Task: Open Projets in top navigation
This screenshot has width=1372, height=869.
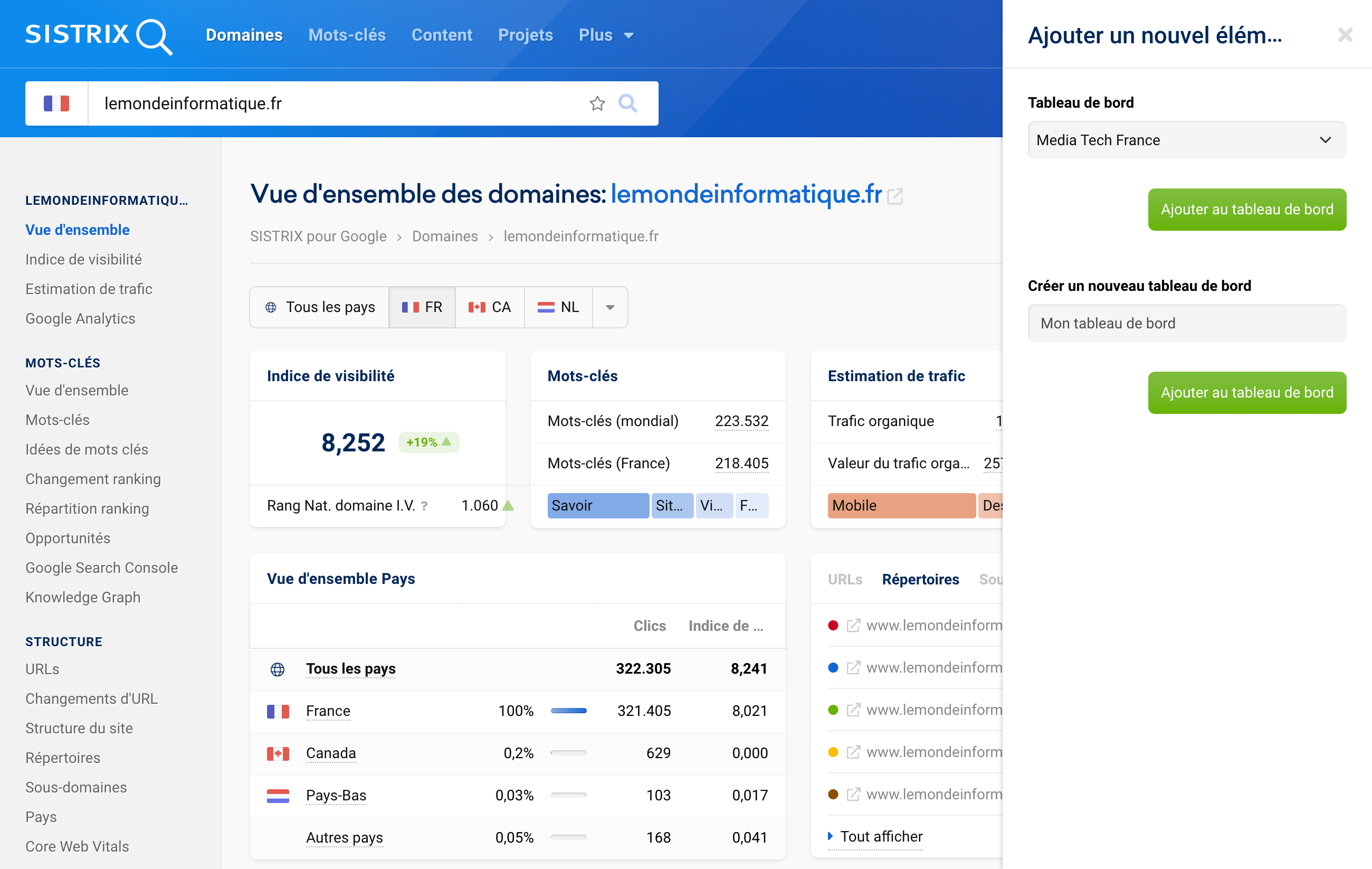Action: (x=526, y=35)
